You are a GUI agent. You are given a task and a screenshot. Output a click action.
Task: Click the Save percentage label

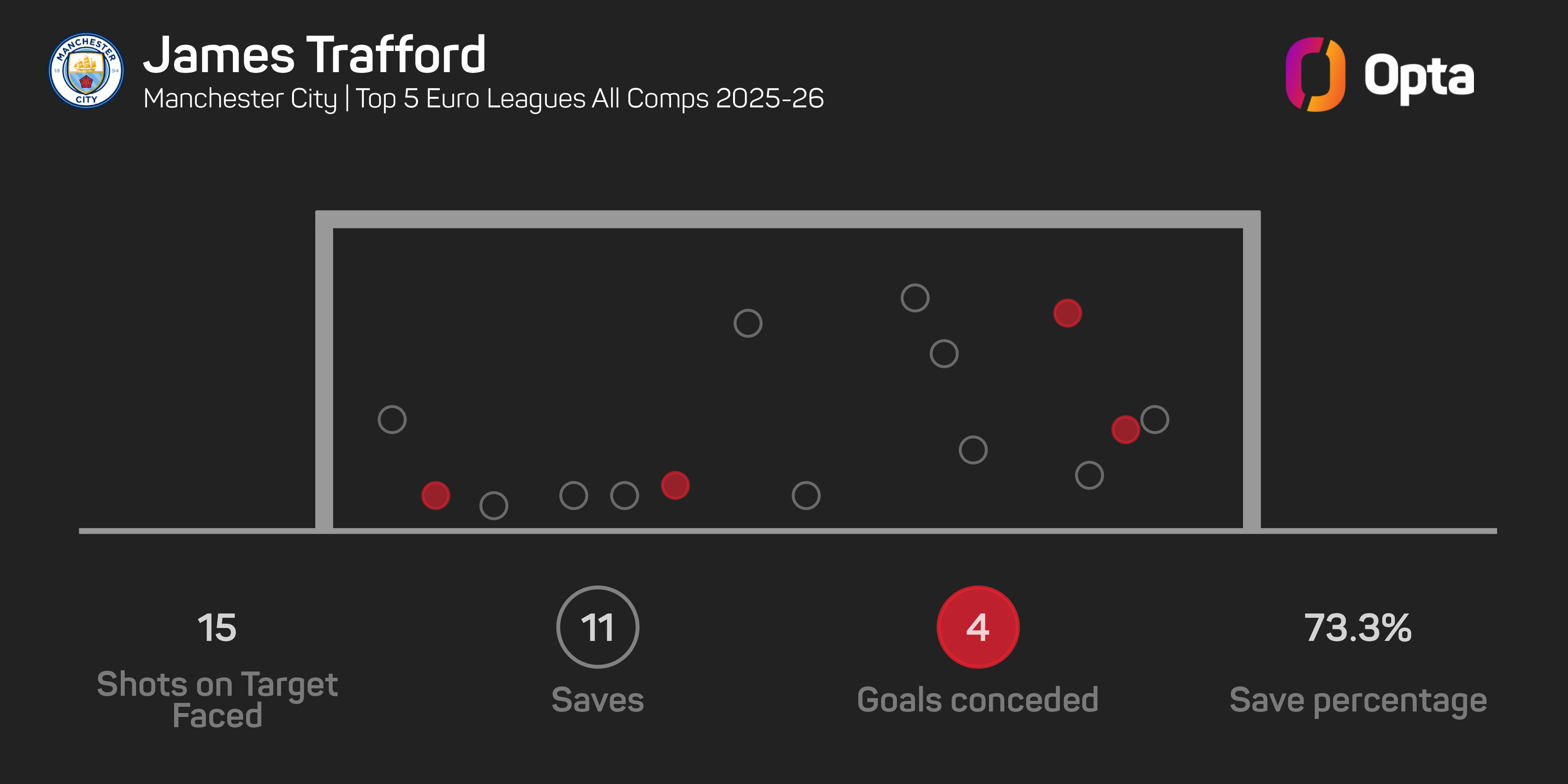1358,700
